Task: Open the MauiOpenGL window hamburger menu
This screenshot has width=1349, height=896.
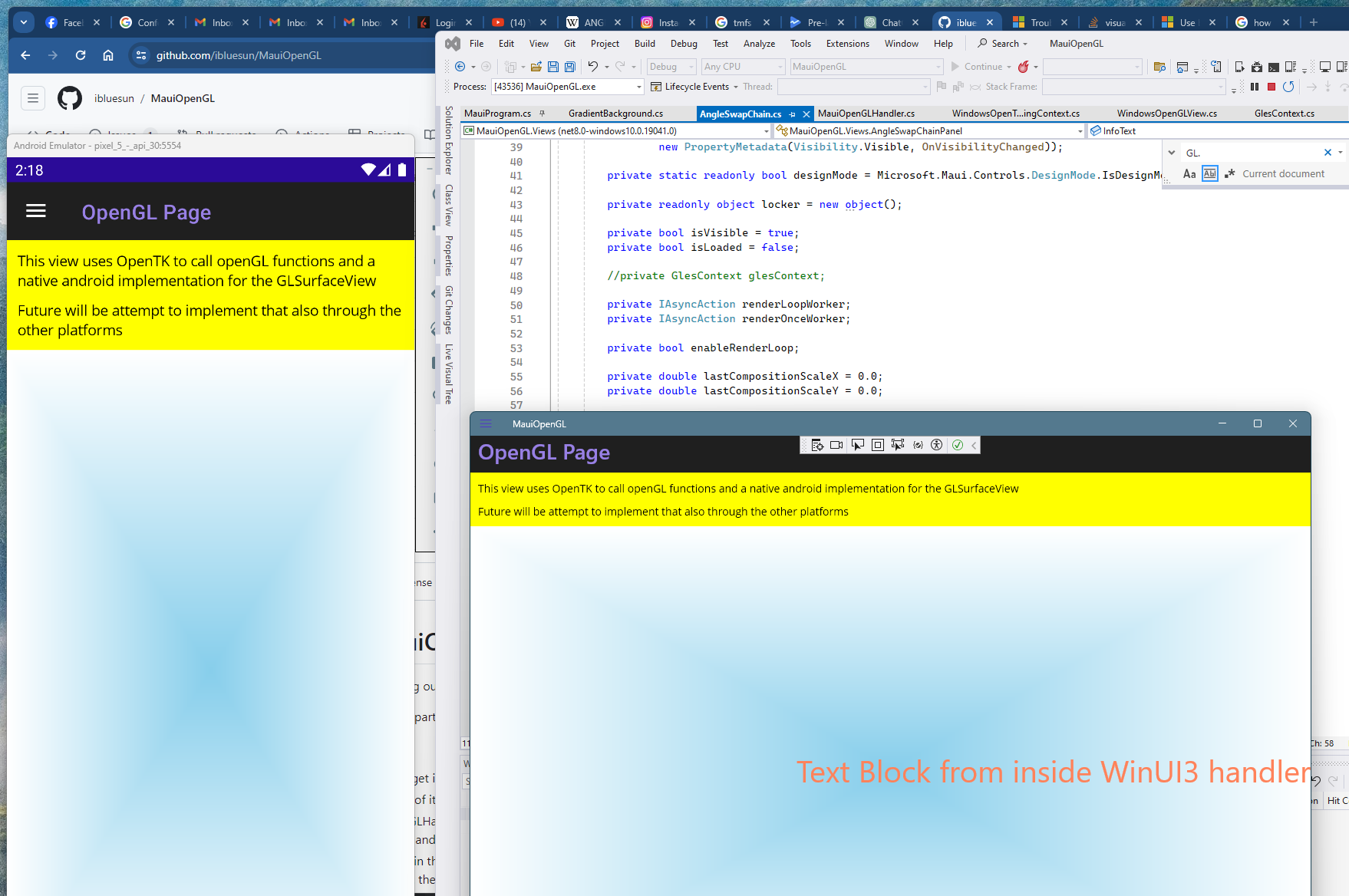Action: [486, 423]
